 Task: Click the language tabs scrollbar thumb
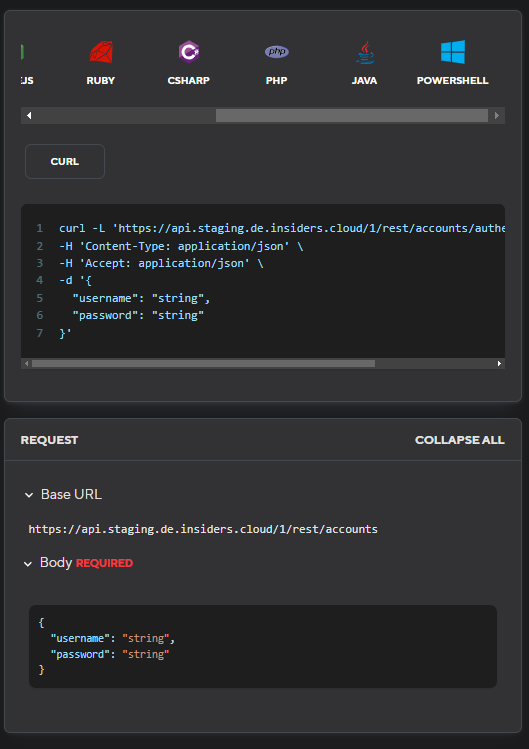coord(352,116)
